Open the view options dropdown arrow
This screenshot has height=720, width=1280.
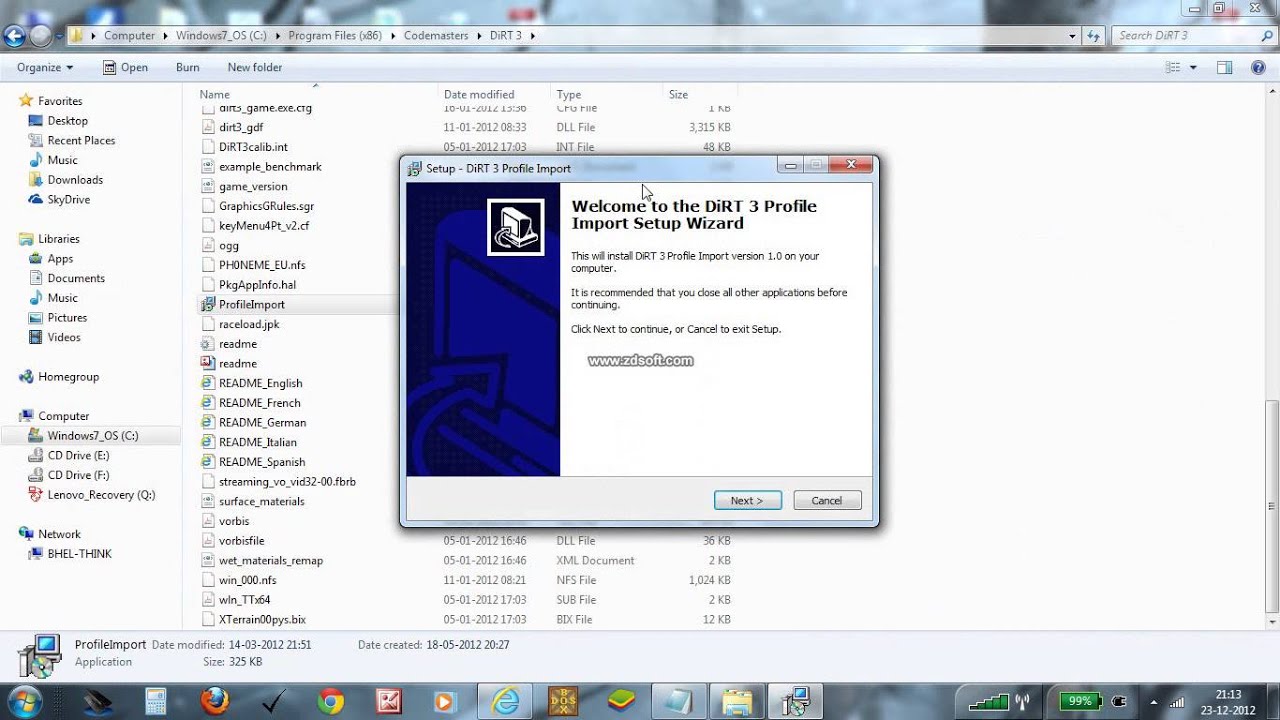(1193, 67)
